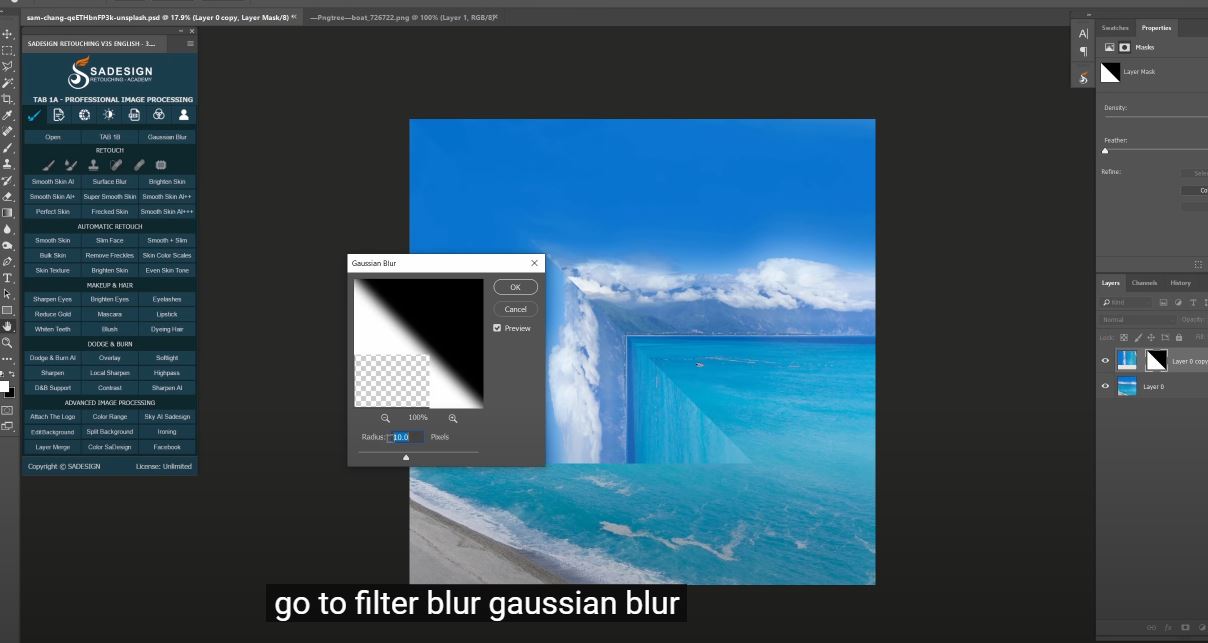Select the Crop tool
Image resolution: width=1208 pixels, height=643 pixels.
pos(7,99)
